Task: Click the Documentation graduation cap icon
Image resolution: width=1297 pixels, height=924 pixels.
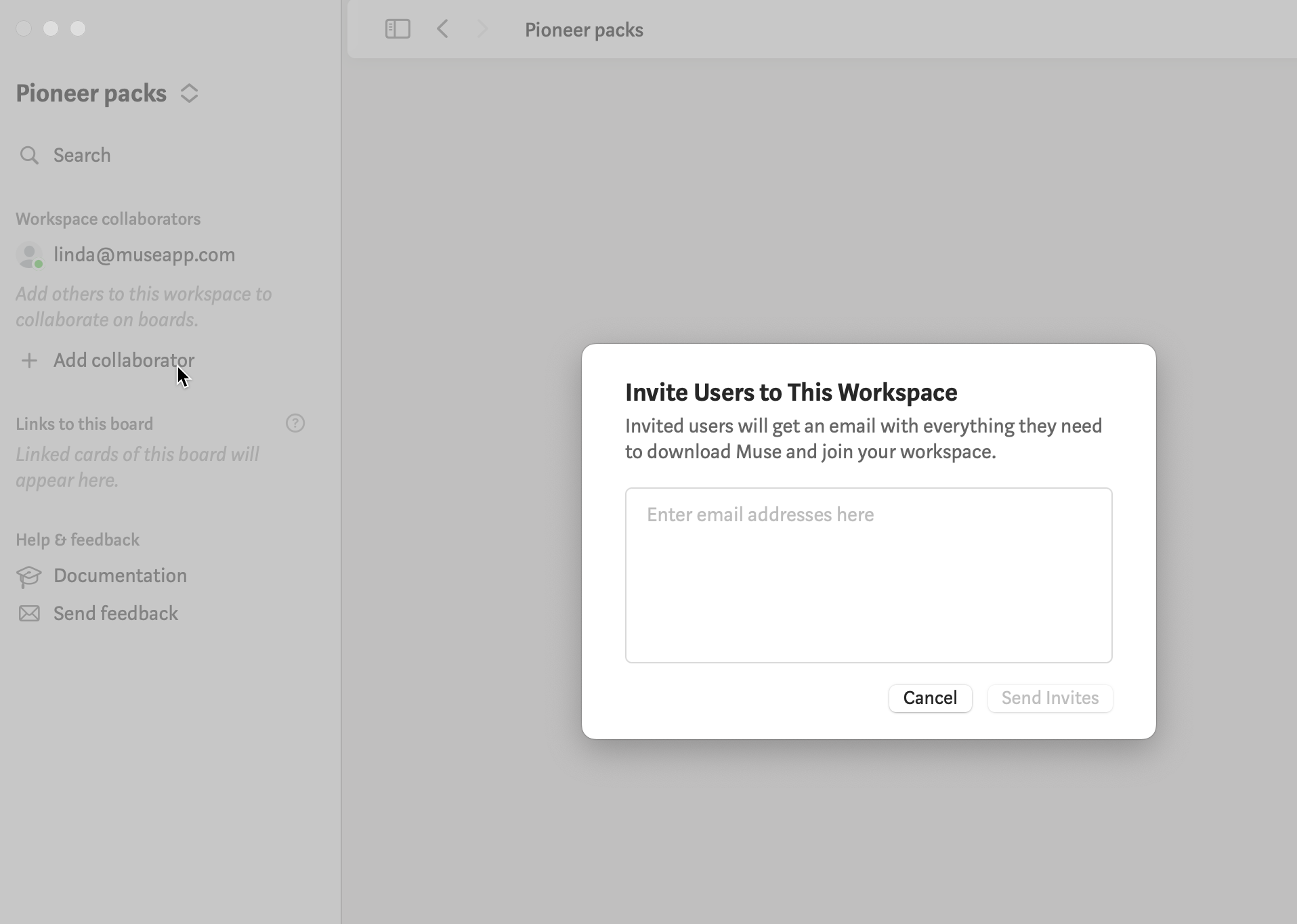Action: click(29, 576)
